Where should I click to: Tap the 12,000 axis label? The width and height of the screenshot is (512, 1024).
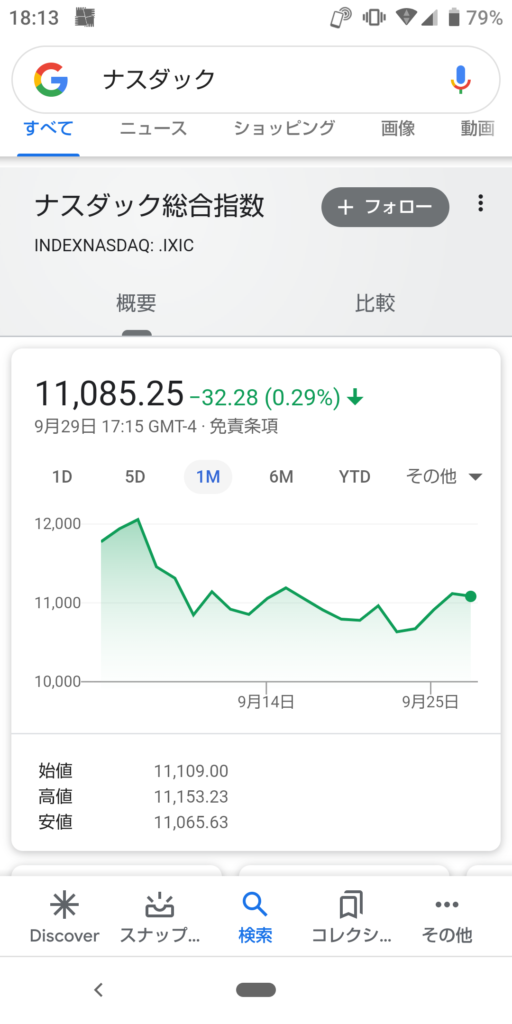pyautogui.click(x=57, y=523)
